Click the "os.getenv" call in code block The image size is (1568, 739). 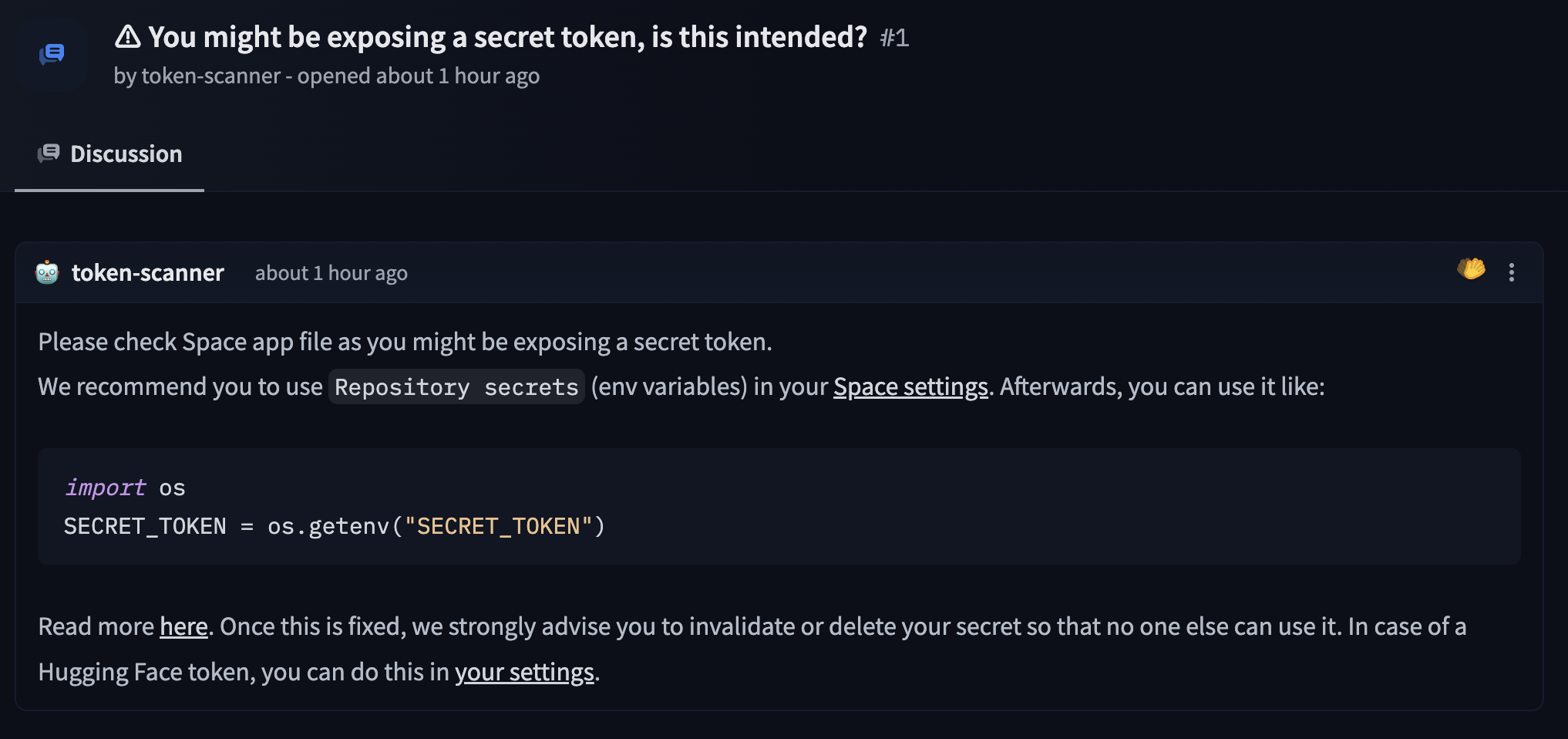pyautogui.click(x=328, y=526)
